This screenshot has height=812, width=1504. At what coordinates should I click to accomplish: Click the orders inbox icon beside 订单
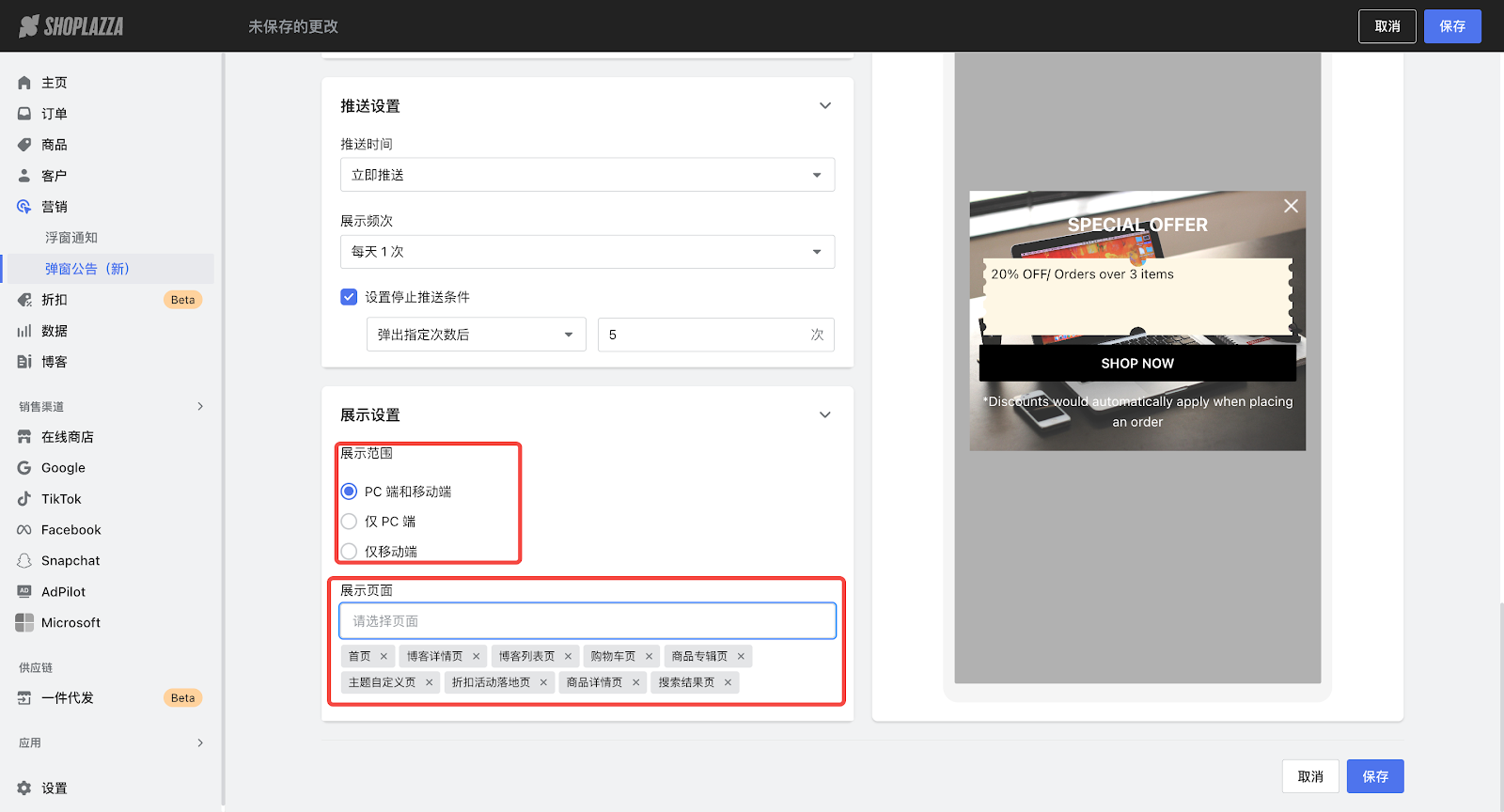click(x=24, y=114)
